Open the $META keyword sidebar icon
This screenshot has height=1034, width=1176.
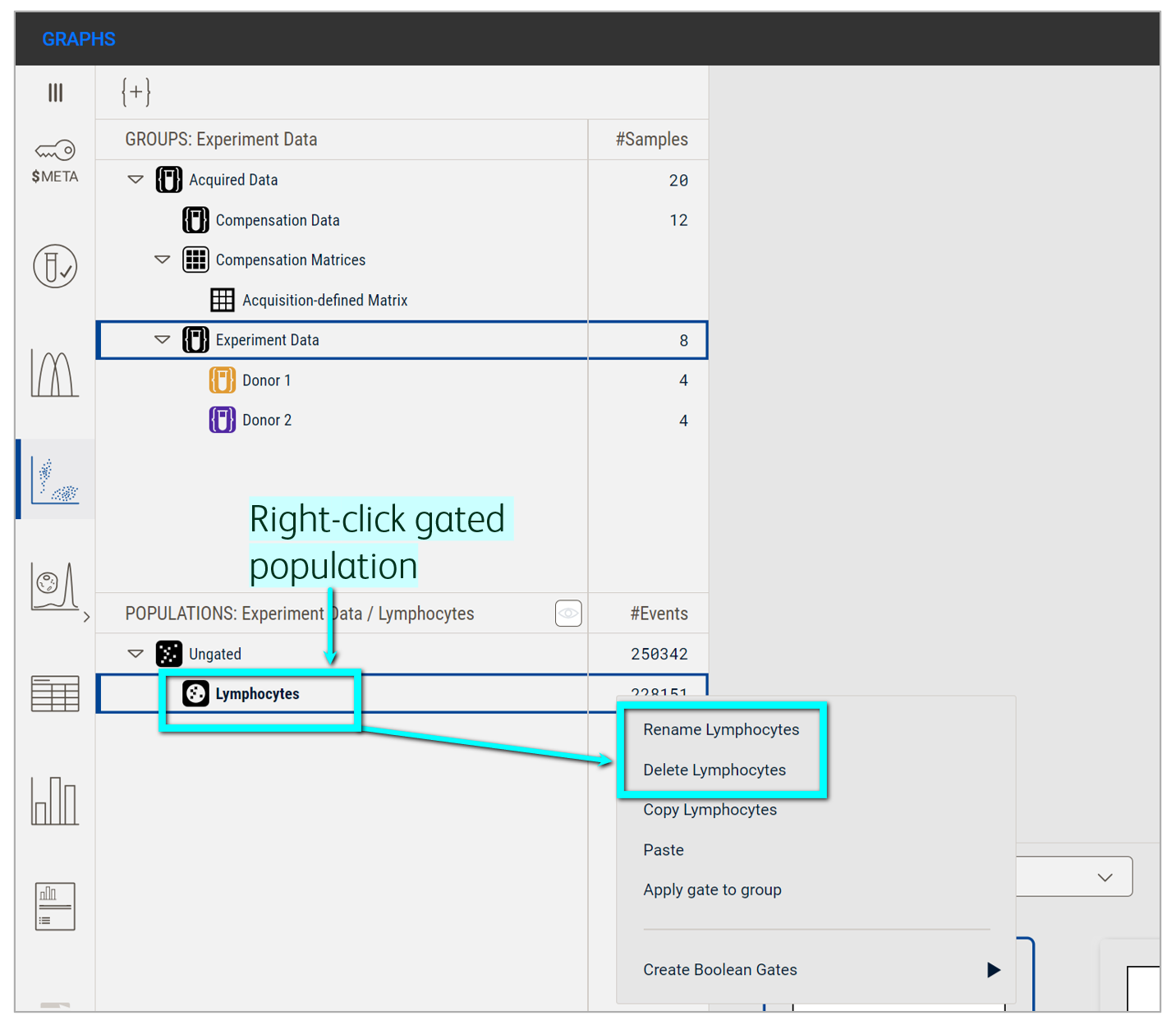click(x=55, y=161)
